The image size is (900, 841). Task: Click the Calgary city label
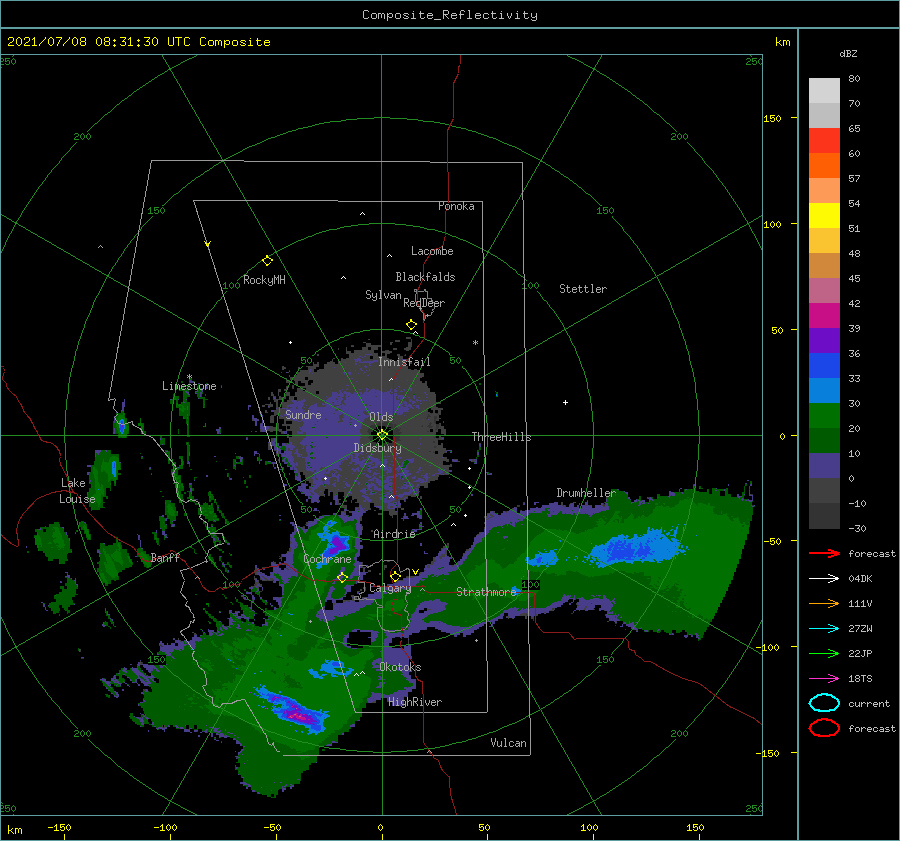390,588
